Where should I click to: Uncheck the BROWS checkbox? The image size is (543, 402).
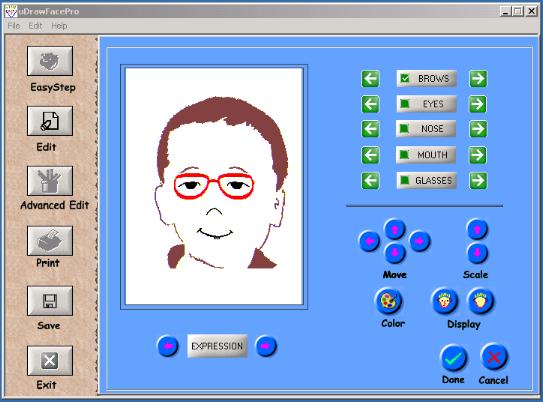click(404, 78)
